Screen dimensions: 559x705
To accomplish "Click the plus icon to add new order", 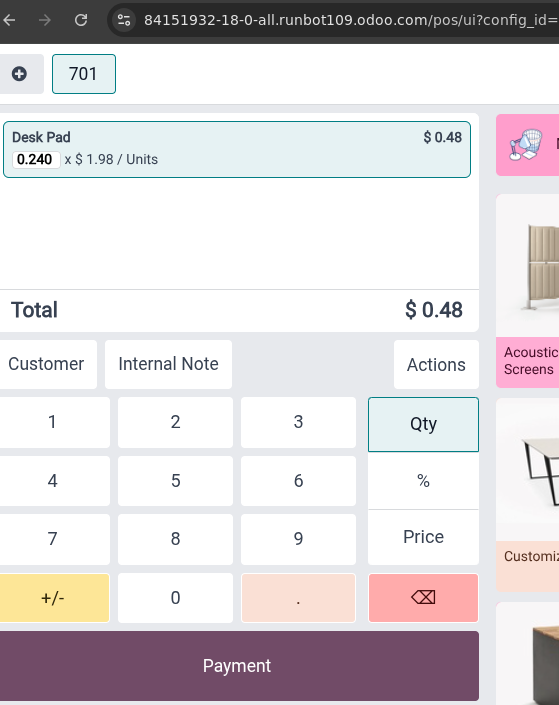I will (x=19, y=74).
